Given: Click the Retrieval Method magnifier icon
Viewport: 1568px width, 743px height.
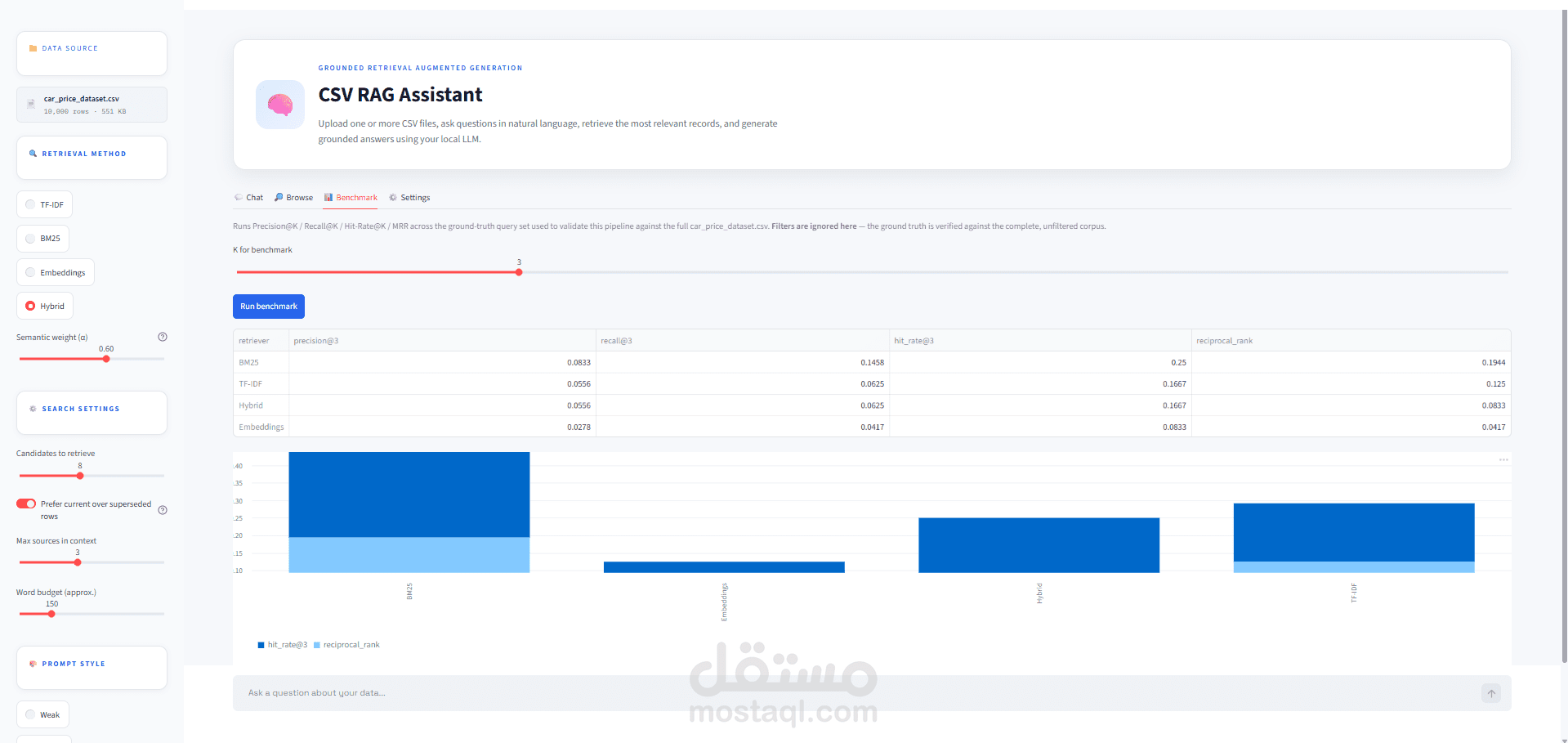Looking at the screenshot, I should (33, 154).
